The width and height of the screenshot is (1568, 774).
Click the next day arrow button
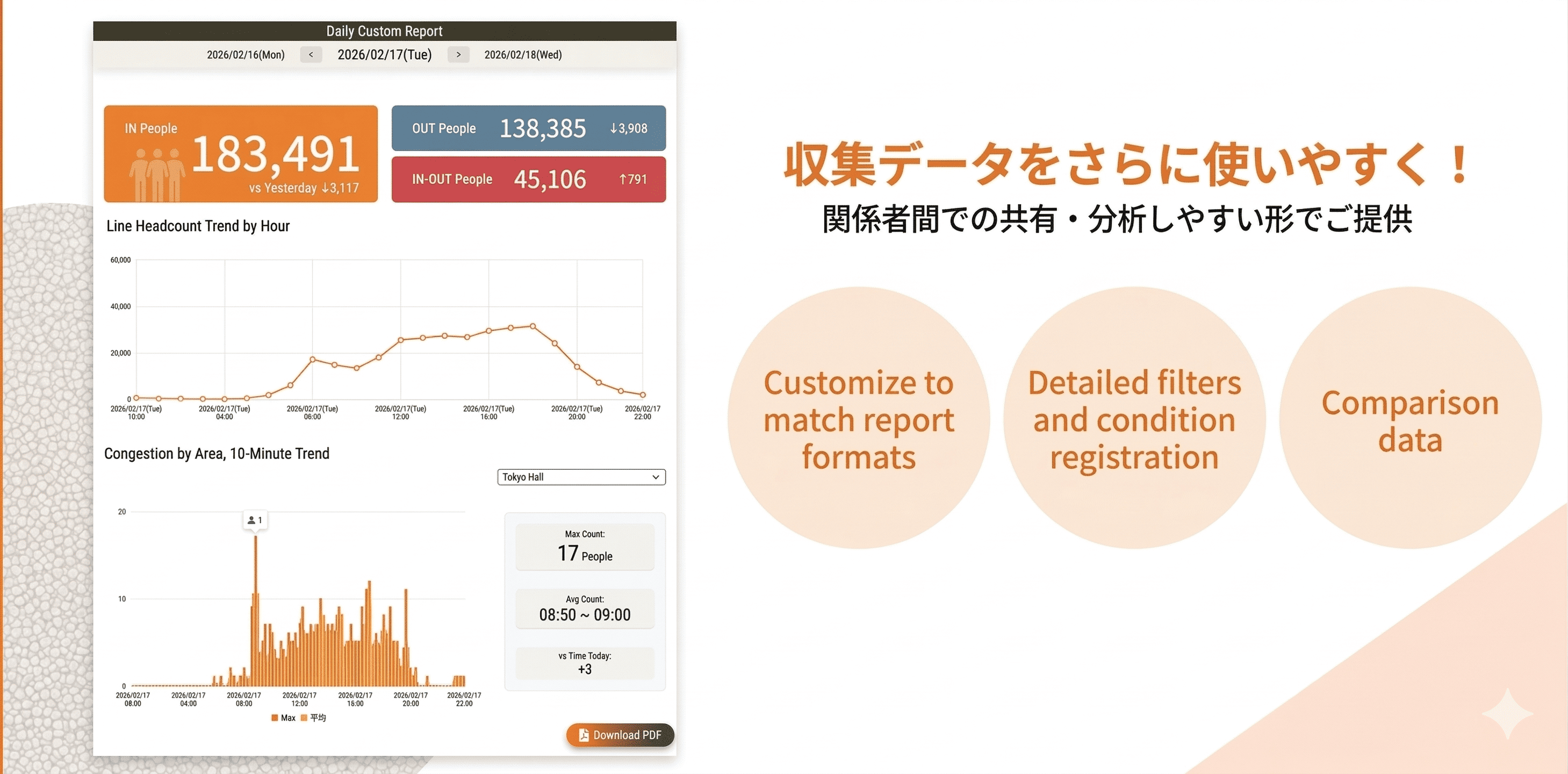click(458, 55)
